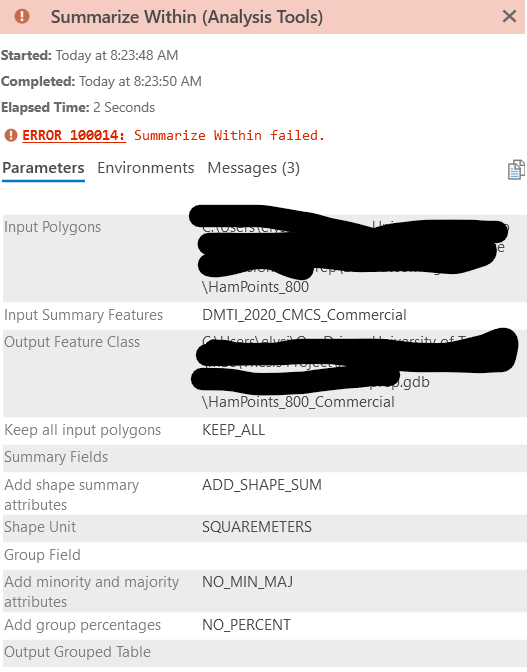Click the SQUAREMETERS shape unit value

click(x=257, y=527)
